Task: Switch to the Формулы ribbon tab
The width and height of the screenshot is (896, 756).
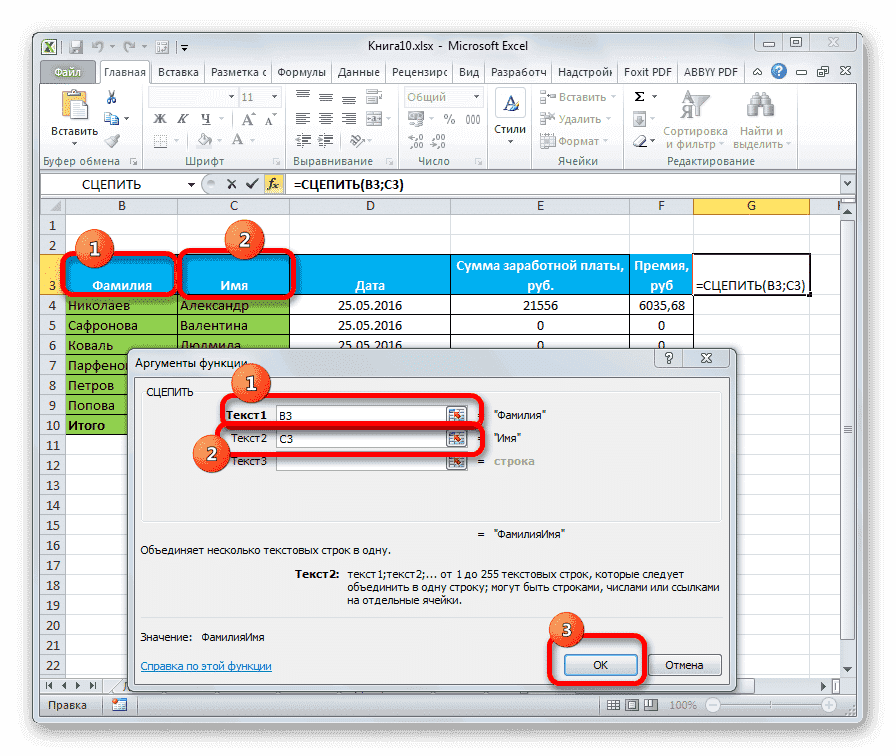Action: tap(303, 71)
